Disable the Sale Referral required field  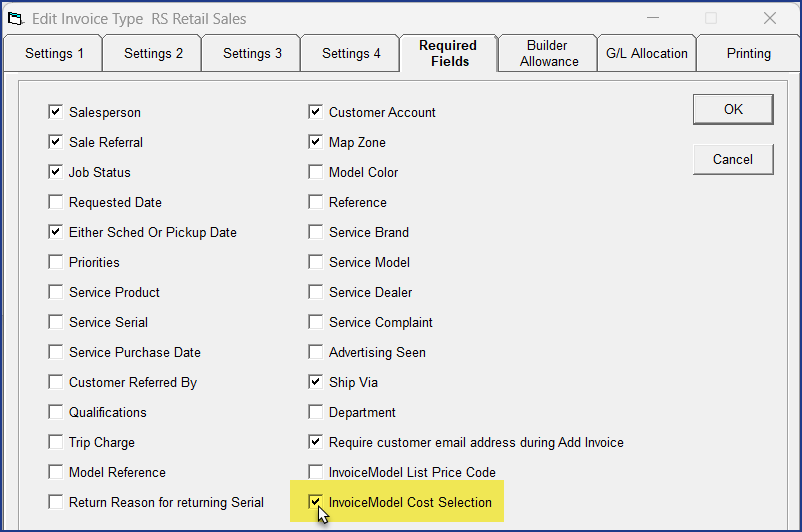55,143
